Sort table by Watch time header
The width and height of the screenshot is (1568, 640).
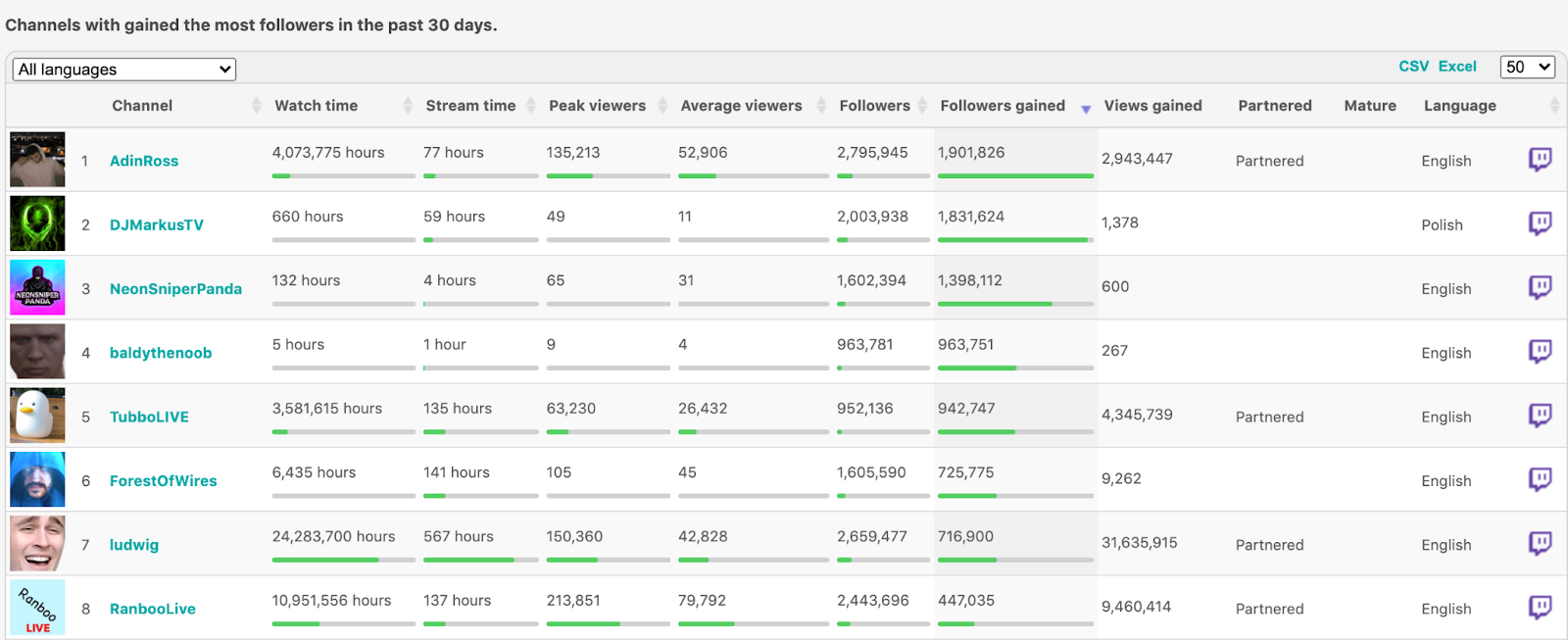click(x=316, y=106)
